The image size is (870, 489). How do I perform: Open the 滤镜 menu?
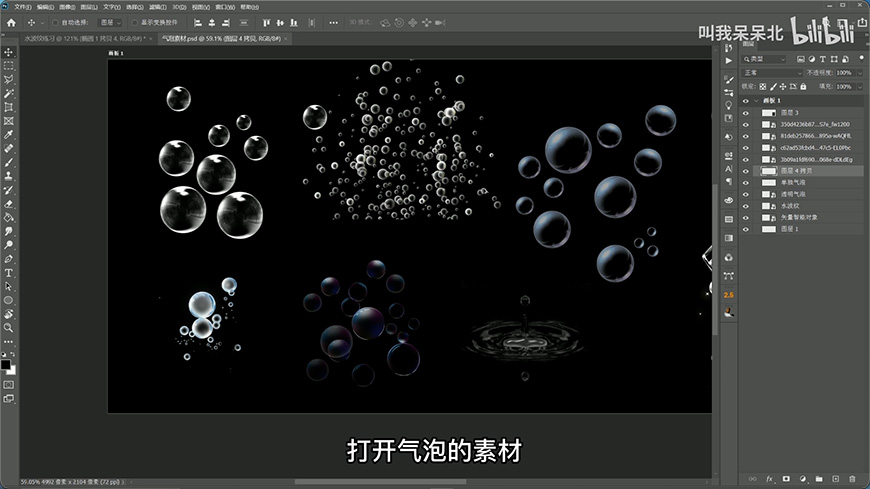158,7
